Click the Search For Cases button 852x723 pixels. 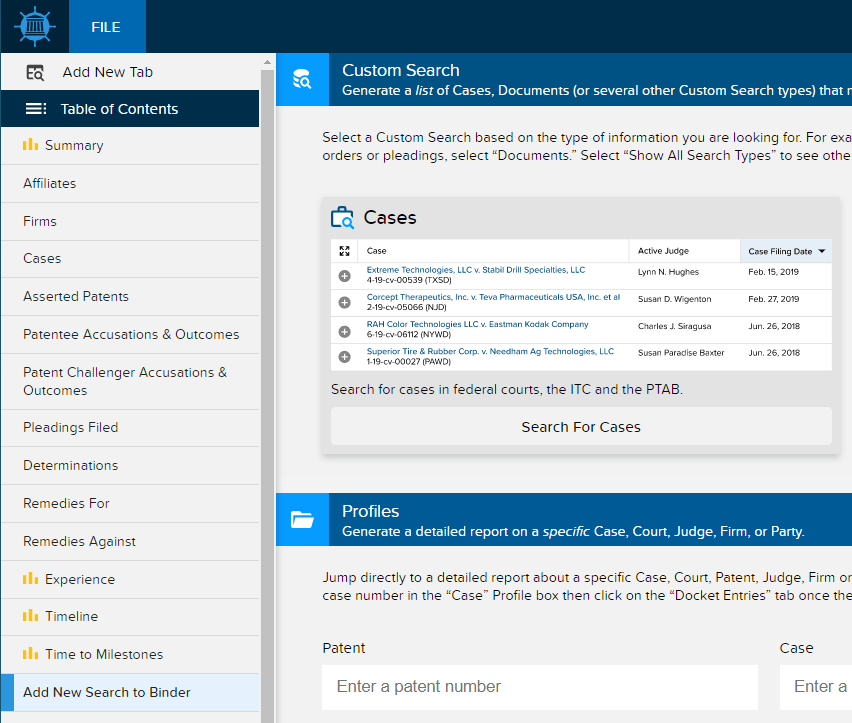581,427
